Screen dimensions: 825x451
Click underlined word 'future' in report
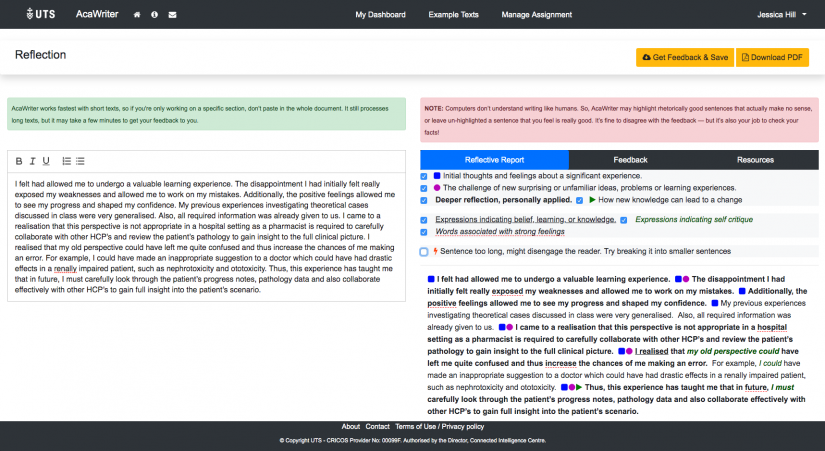pos(756,388)
